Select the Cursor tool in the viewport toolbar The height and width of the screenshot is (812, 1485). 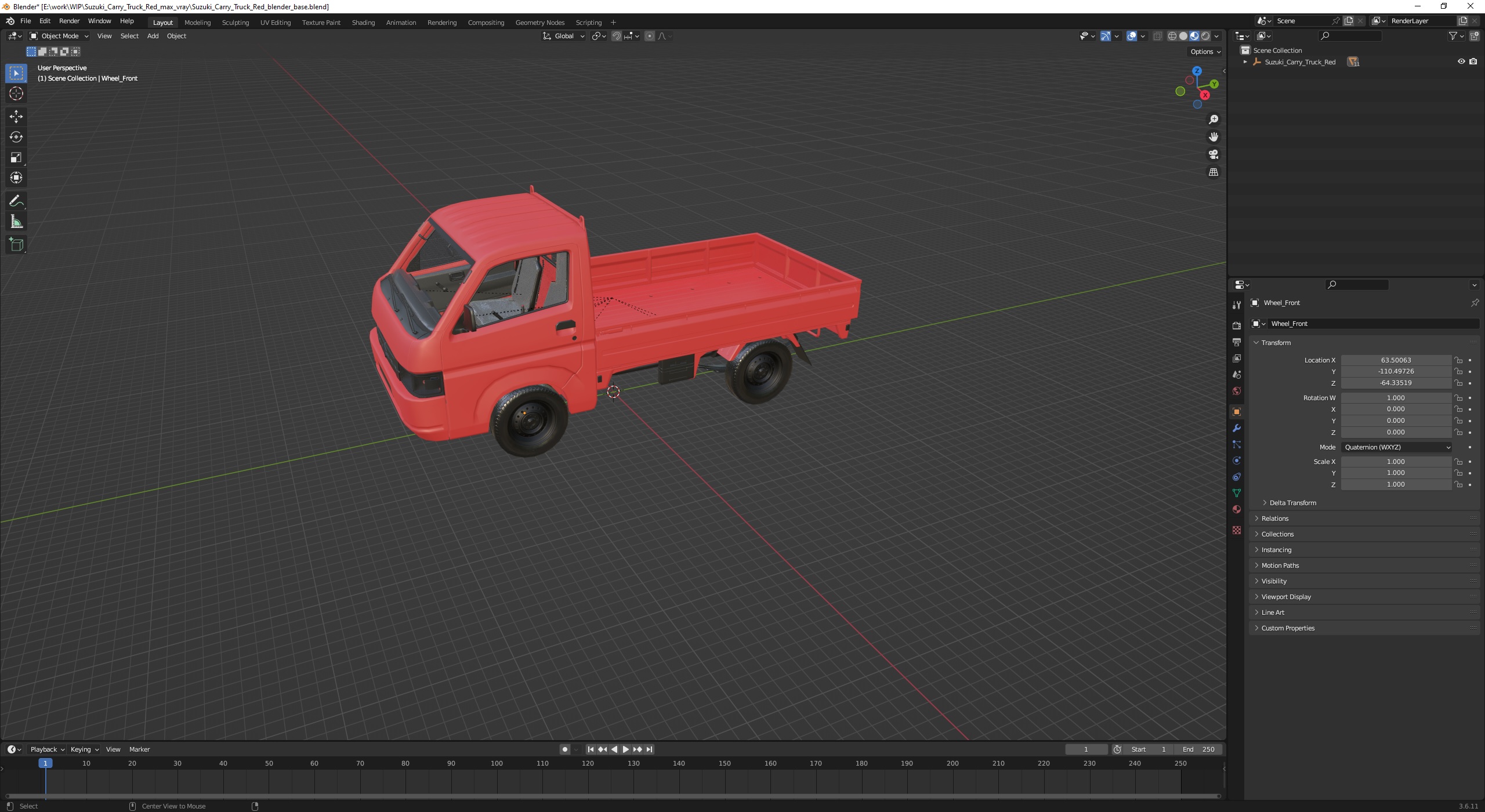(x=16, y=93)
